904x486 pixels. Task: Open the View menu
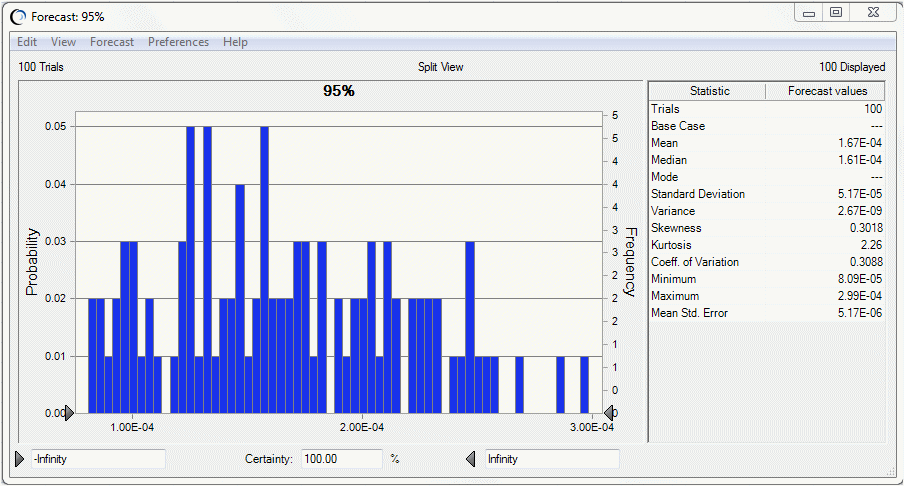63,42
